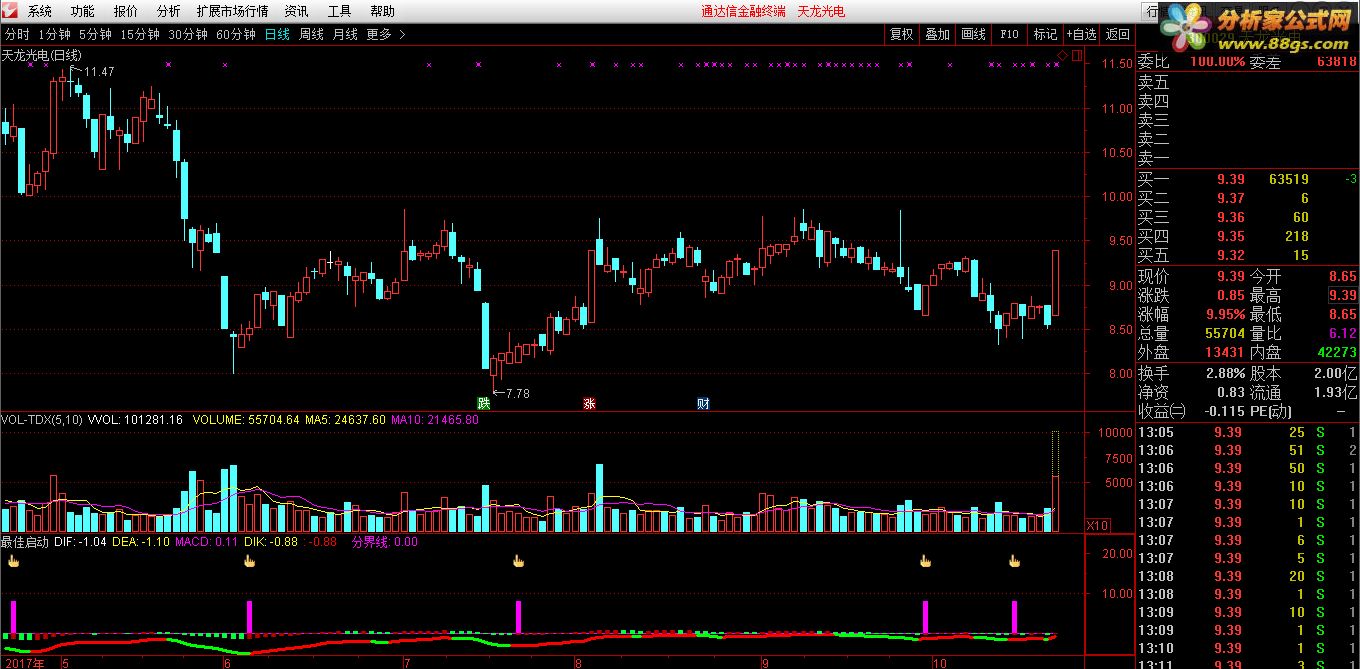Select the 周线 weekly period tab
1360x669 pixels.
tap(311, 34)
